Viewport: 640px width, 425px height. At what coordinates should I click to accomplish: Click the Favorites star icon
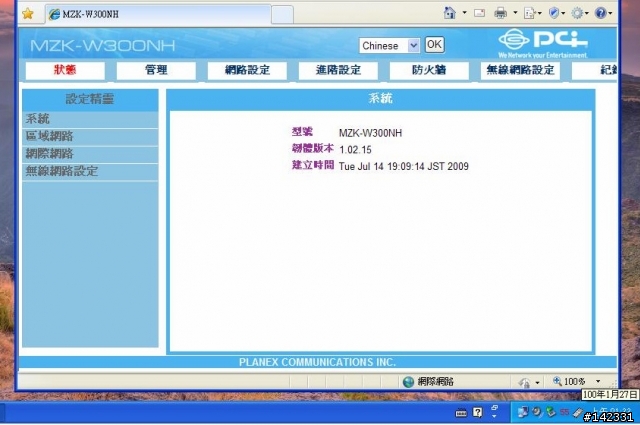pos(28,14)
